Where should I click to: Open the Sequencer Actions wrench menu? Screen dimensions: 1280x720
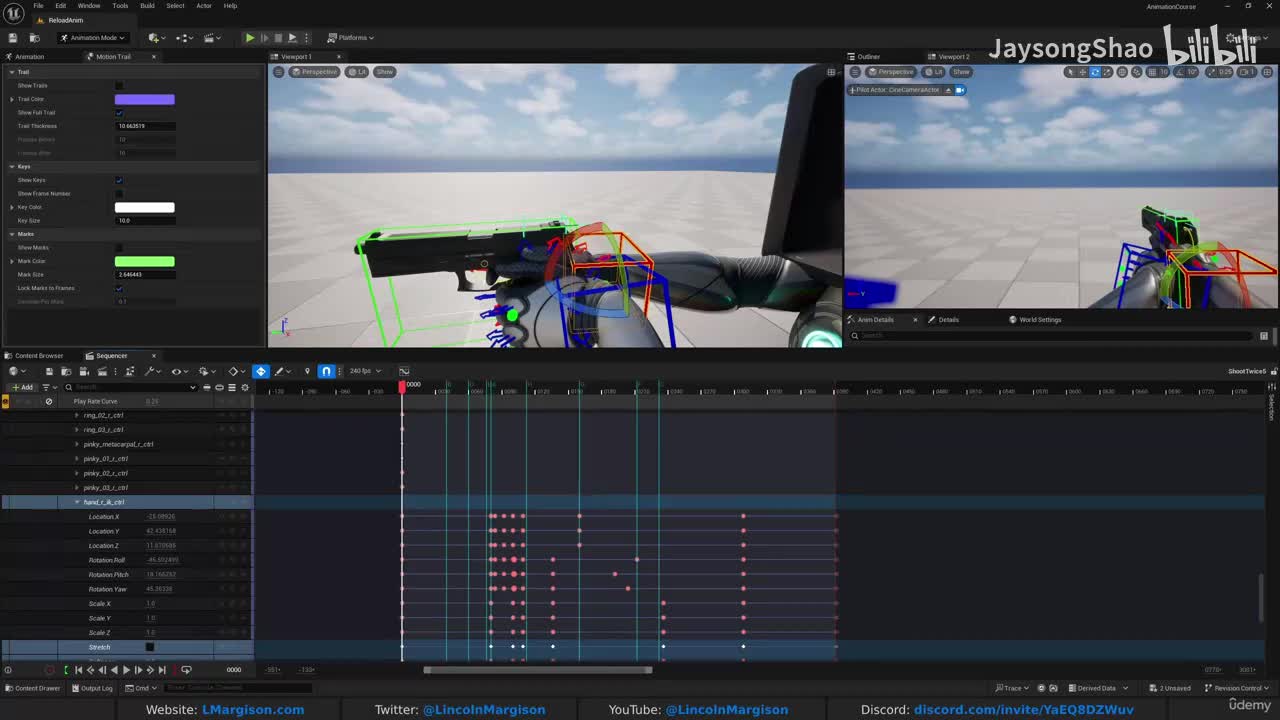click(x=152, y=372)
